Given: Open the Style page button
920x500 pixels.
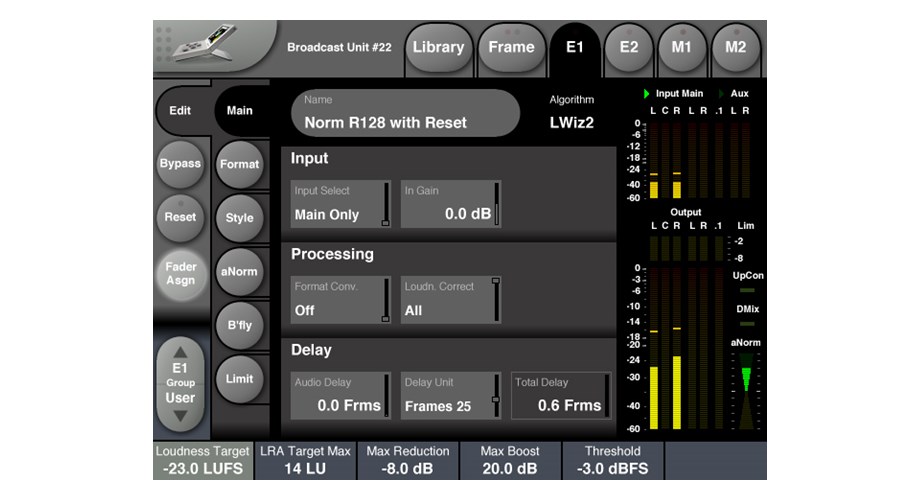Looking at the screenshot, I should coord(239,218).
